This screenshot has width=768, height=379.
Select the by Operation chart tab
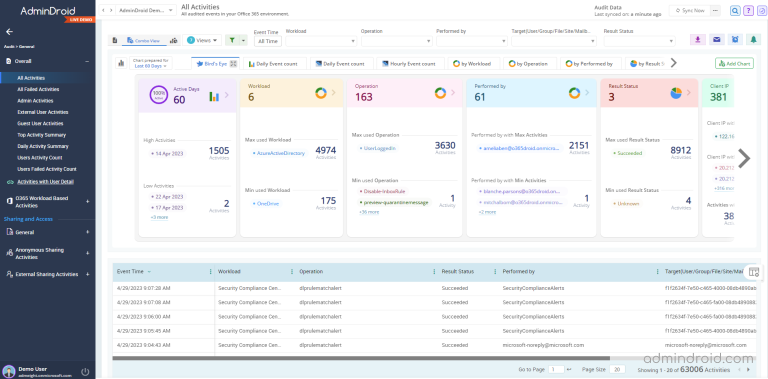pos(529,64)
